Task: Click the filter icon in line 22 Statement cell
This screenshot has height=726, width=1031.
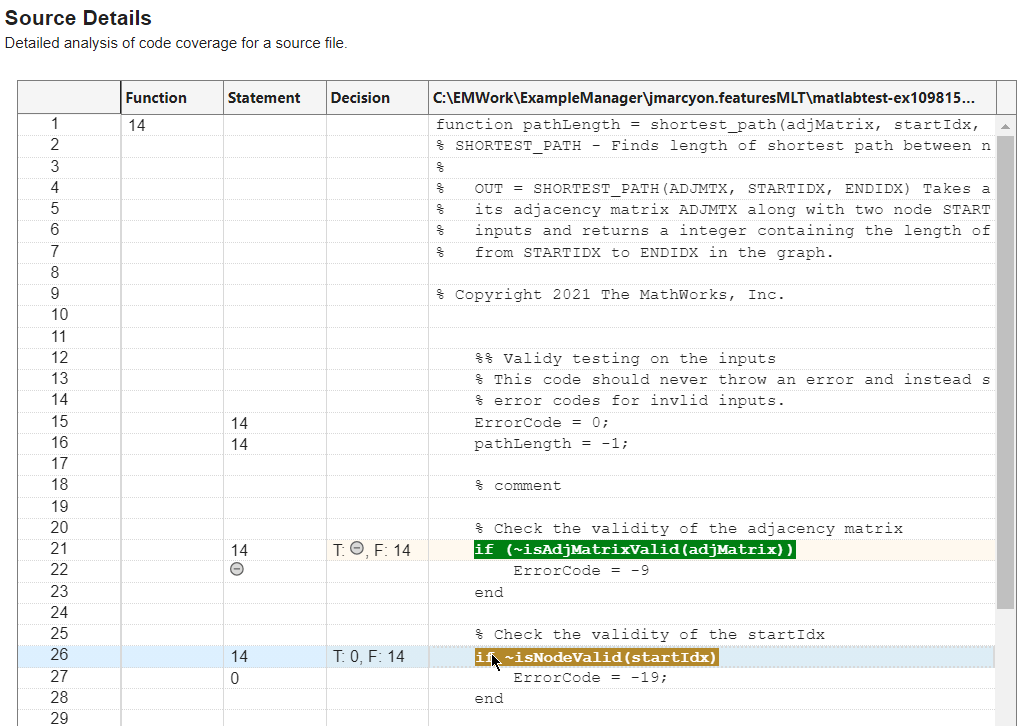Action: (237, 569)
